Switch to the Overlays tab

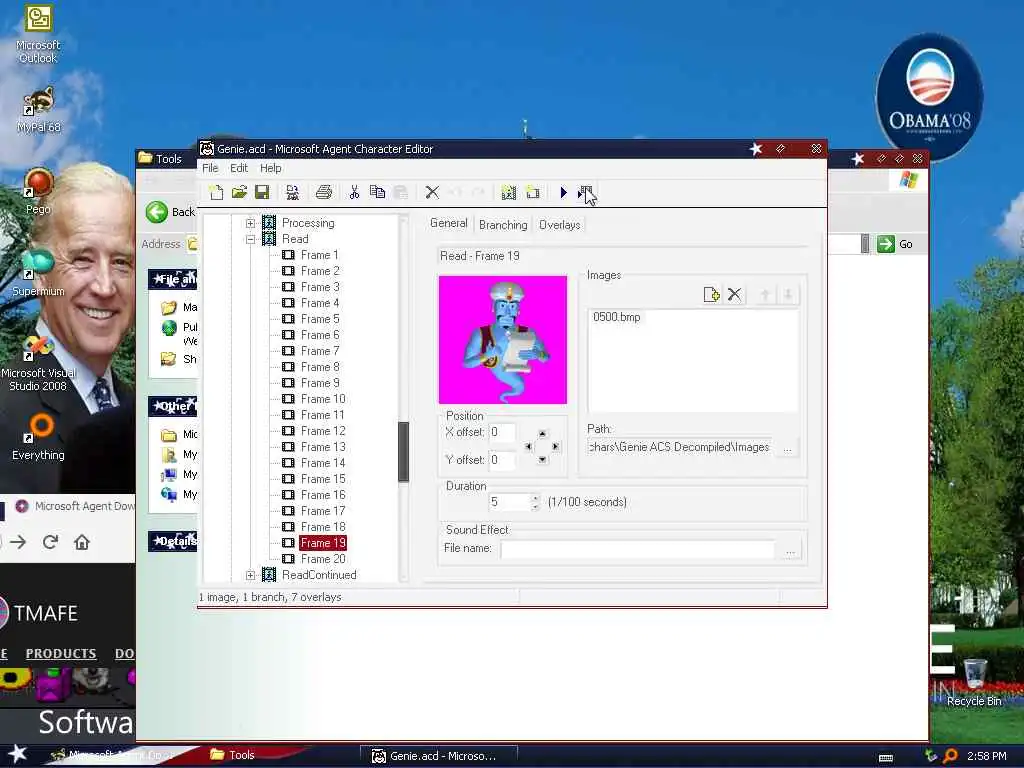coord(560,225)
